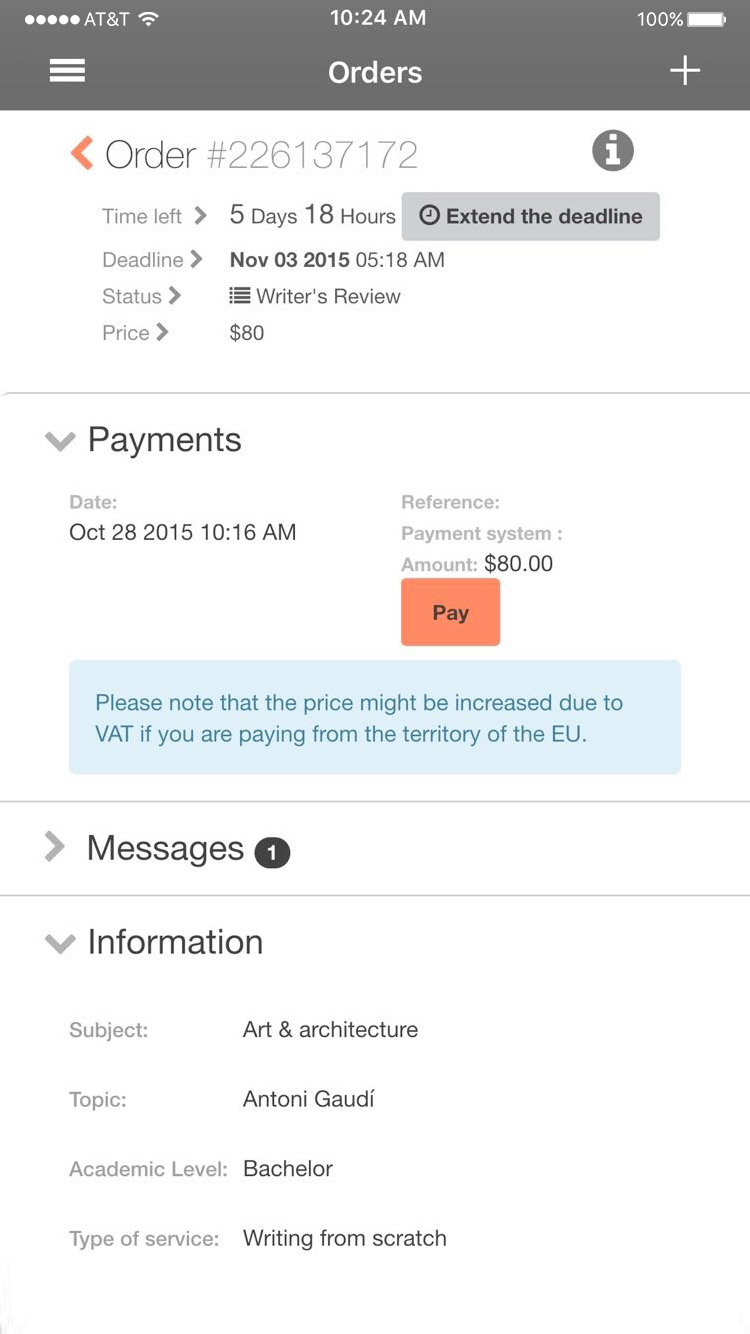Open the hamburger menu
The image size is (750, 1334).
67,71
